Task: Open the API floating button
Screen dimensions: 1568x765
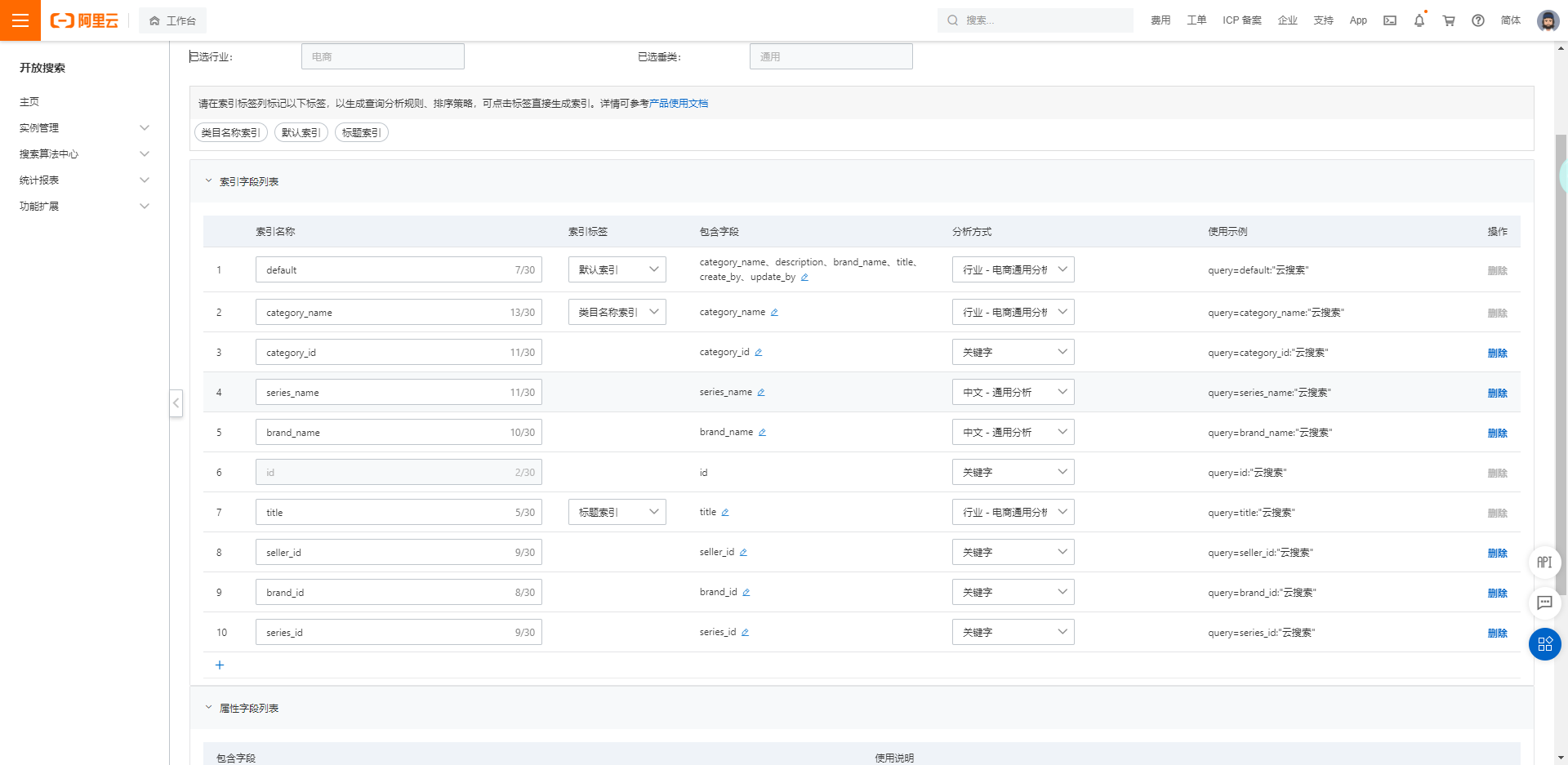Action: click(x=1544, y=563)
